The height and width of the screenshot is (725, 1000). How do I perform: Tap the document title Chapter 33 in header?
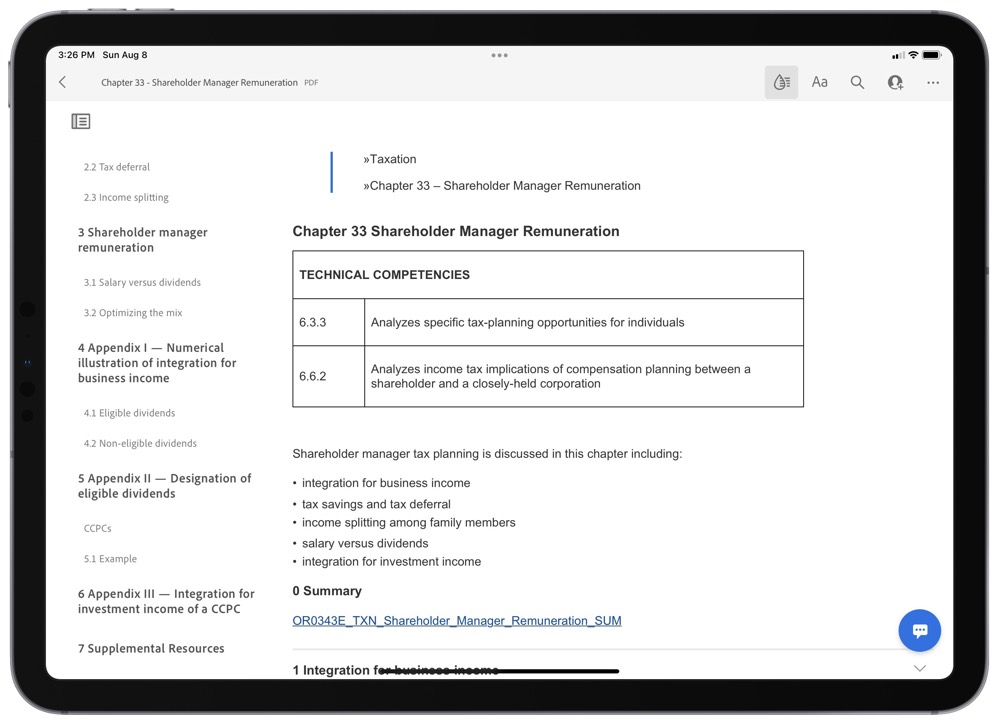click(199, 82)
